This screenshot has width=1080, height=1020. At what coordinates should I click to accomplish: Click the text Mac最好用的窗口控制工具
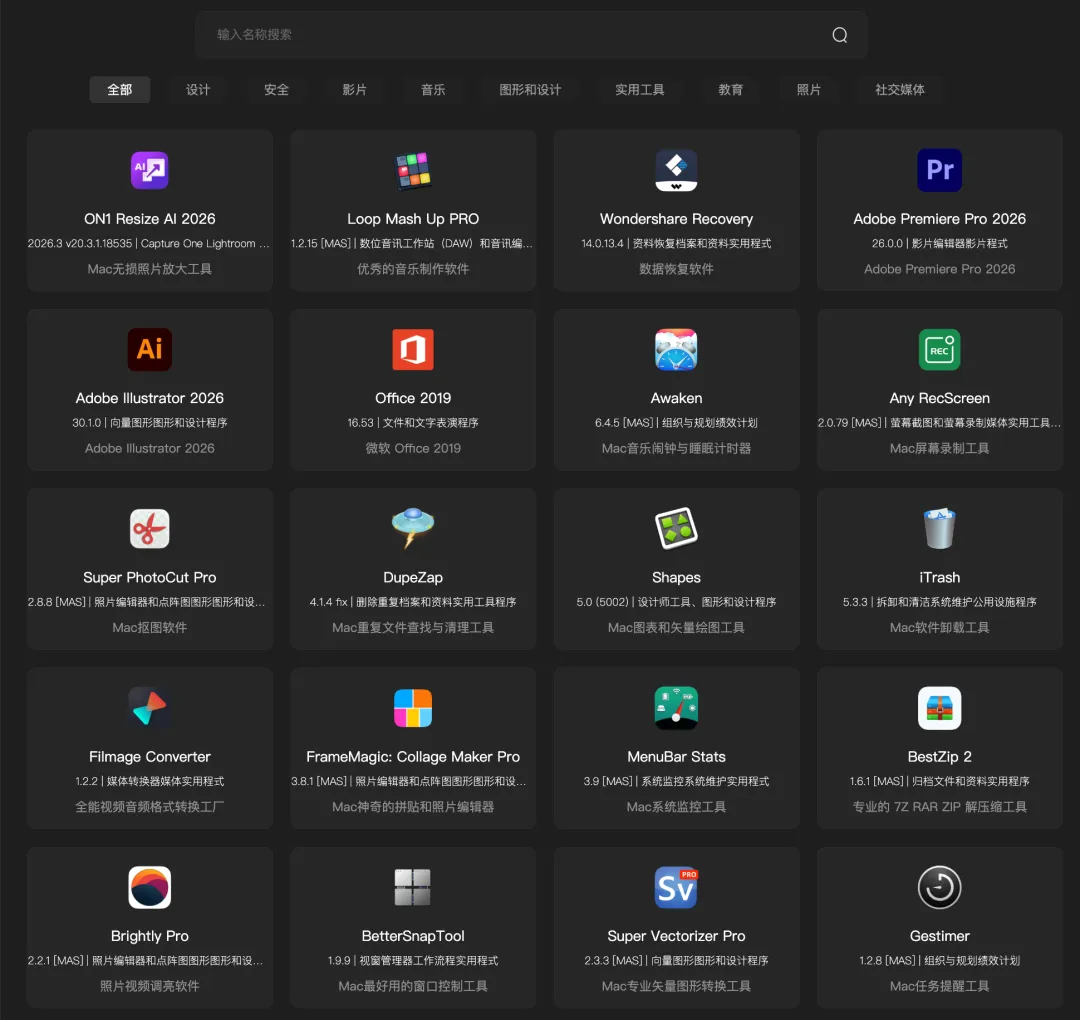pyautogui.click(x=413, y=986)
